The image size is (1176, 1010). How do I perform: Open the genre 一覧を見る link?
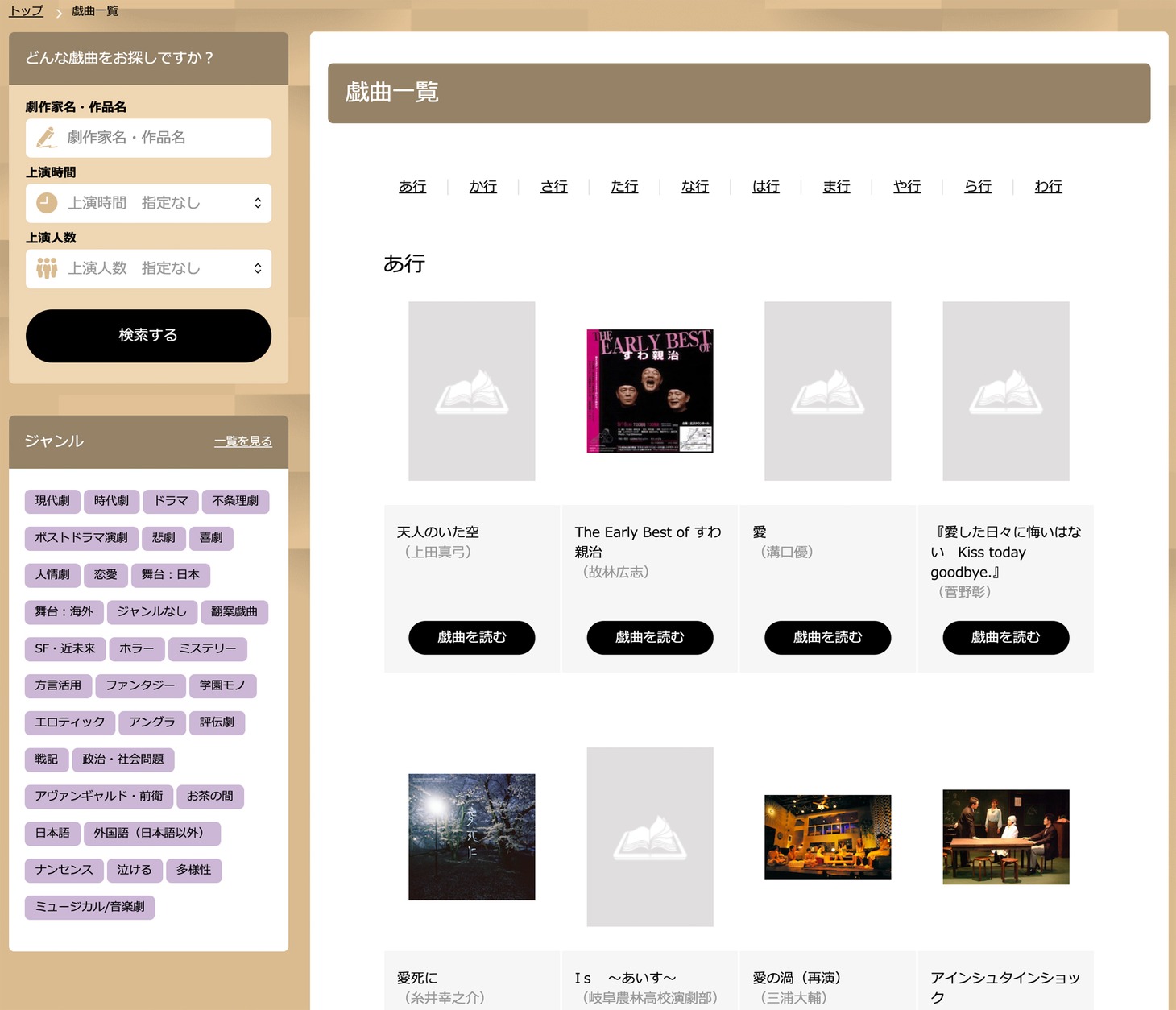(242, 441)
